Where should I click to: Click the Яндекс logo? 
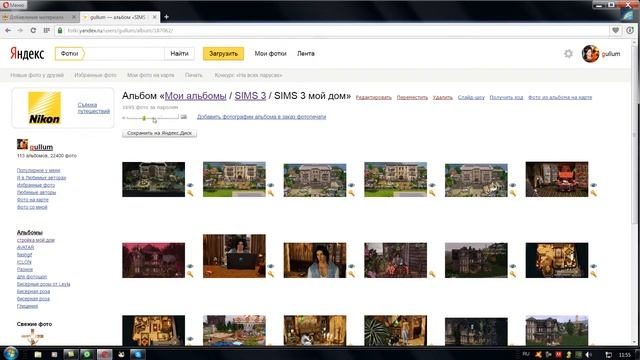(x=27, y=53)
